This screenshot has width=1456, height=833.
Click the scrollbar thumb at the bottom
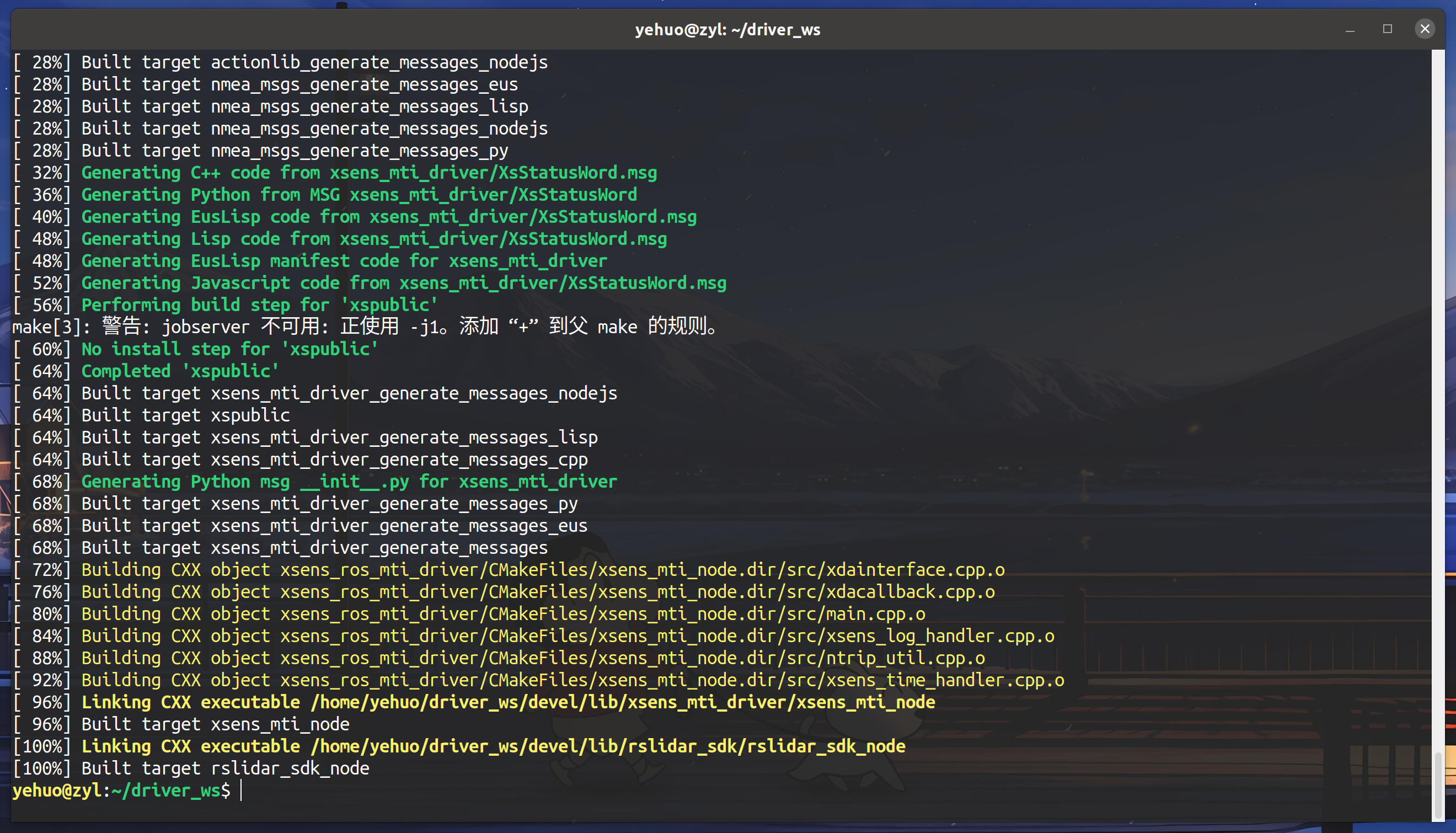click(1439, 787)
